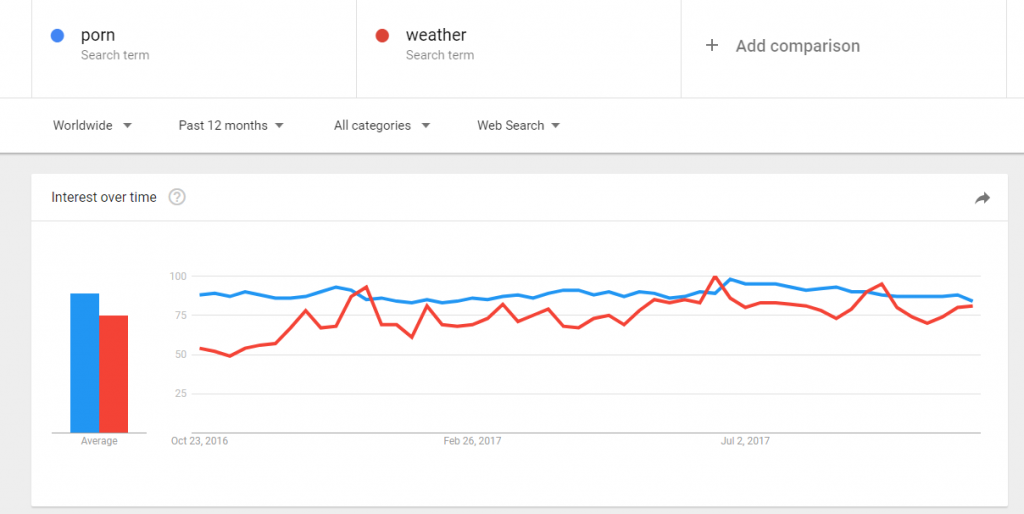The width and height of the screenshot is (1024, 514).
Task: Click the red Average bar
Action: pos(114,374)
